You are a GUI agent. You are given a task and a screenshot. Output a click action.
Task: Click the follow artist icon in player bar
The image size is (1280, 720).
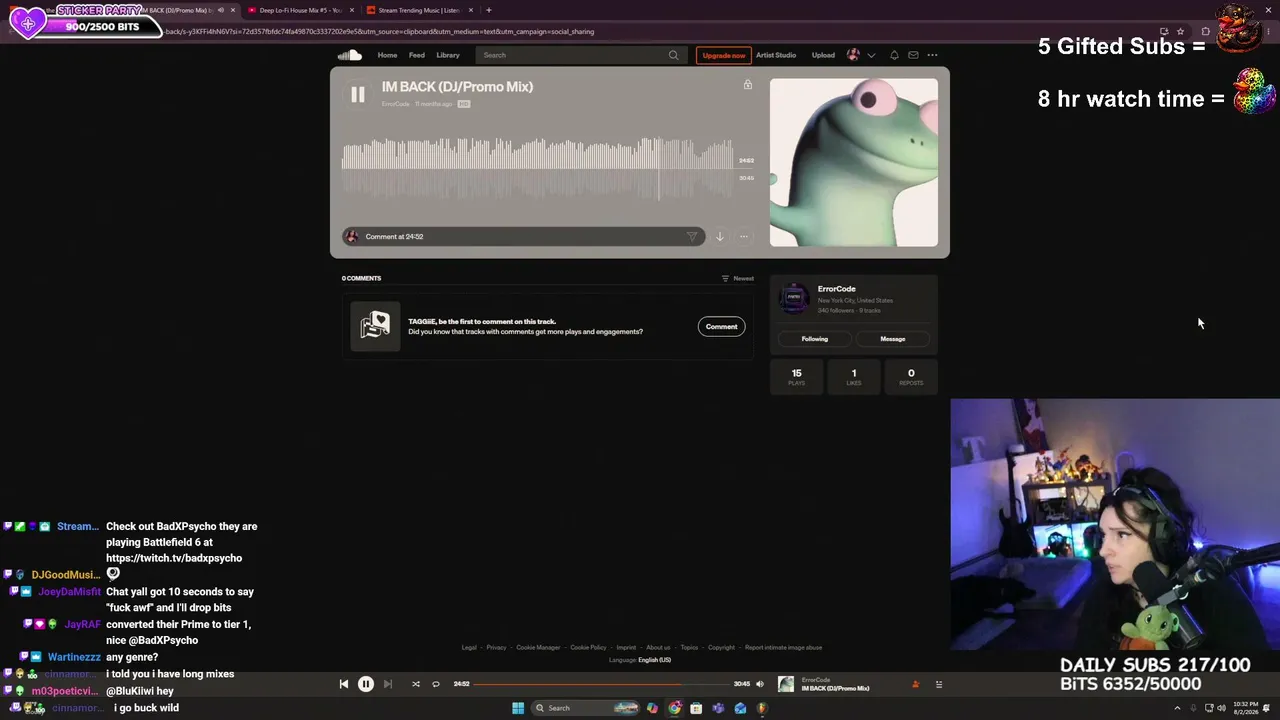(x=915, y=684)
